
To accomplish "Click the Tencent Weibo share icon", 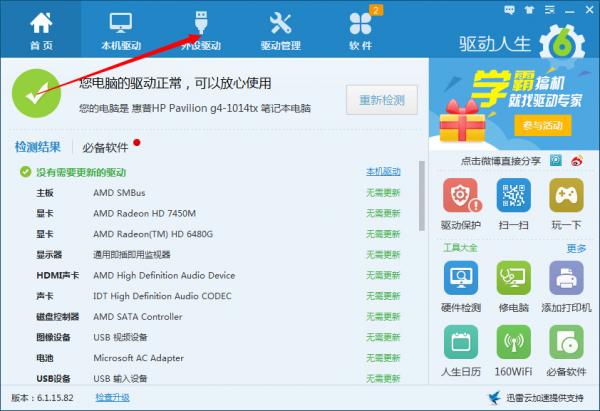I will tap(556, 160).
